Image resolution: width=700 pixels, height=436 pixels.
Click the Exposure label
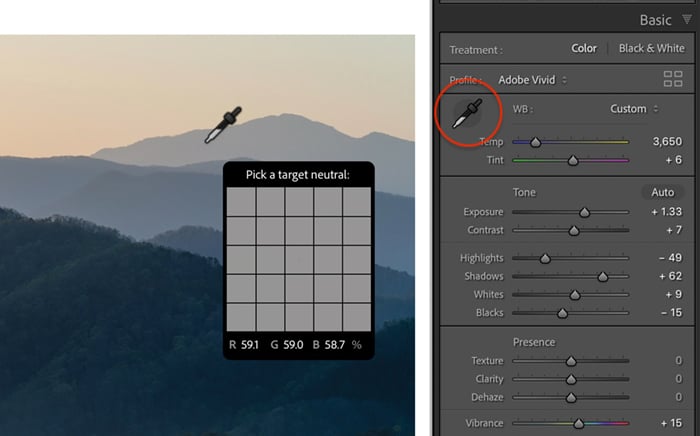pos(483,212)
